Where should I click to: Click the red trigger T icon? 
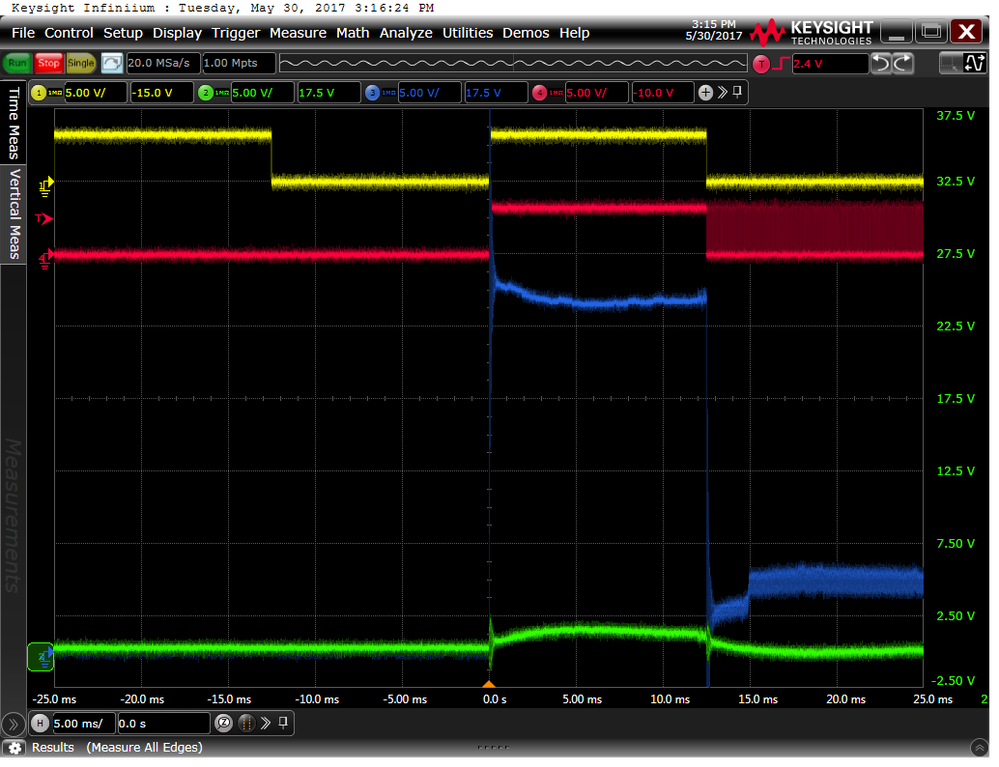[761, 64]
